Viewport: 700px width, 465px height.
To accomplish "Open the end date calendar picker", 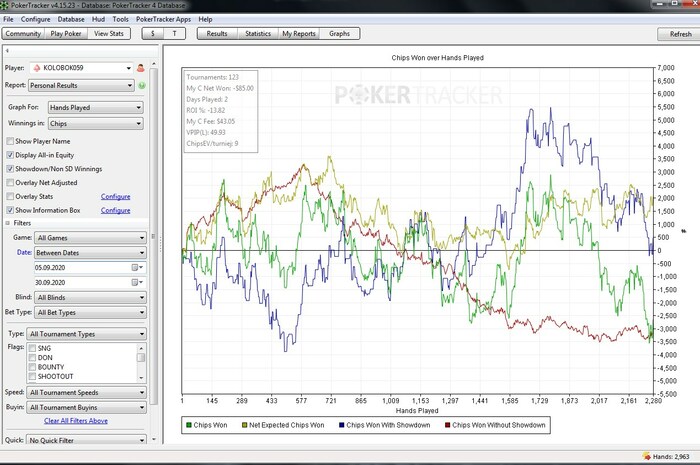I will (135, 283).
